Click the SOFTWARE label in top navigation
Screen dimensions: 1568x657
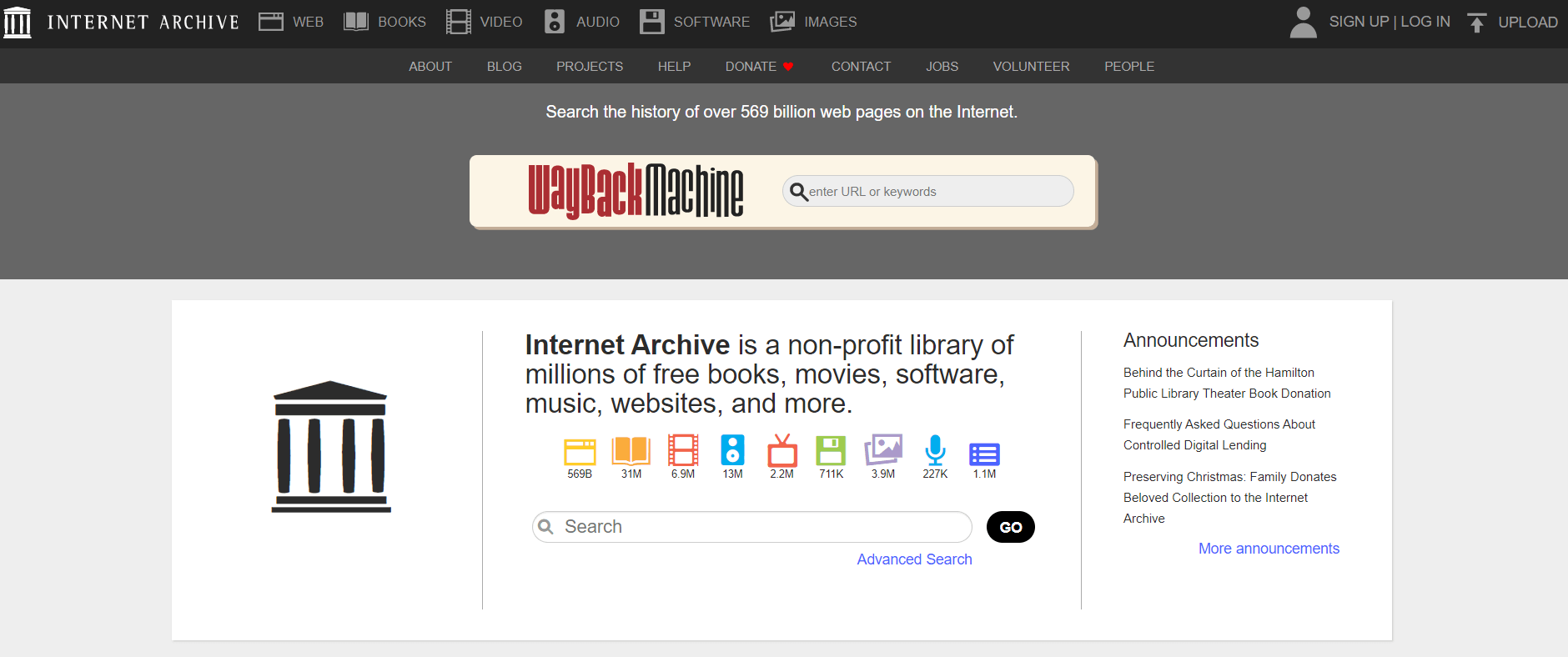click(x=711, y=22)
